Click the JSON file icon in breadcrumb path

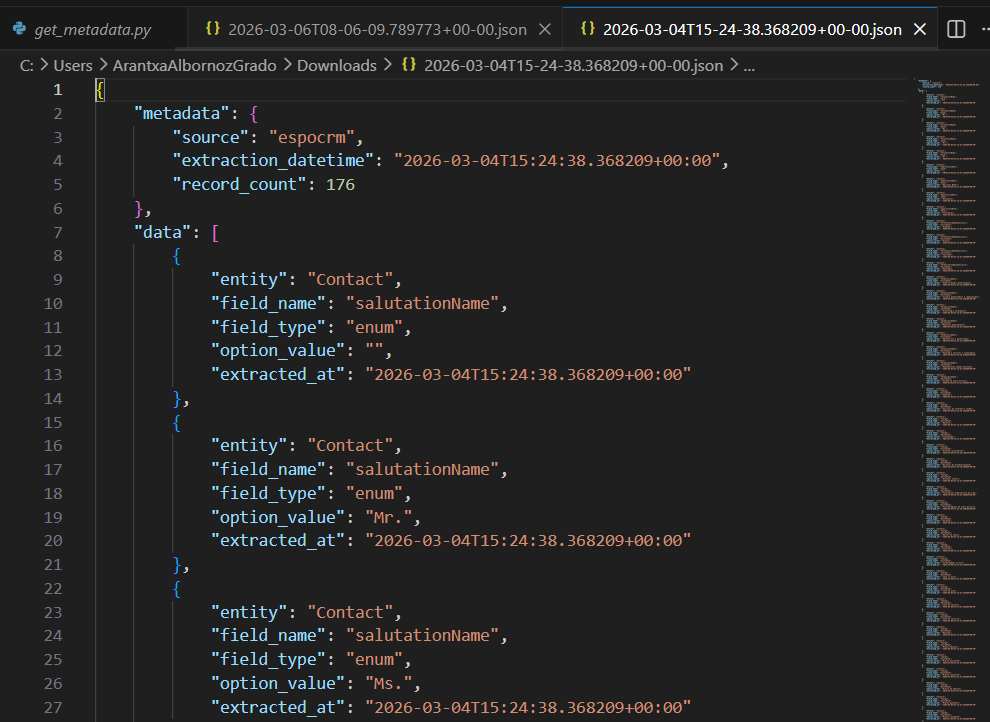[409, 65]
